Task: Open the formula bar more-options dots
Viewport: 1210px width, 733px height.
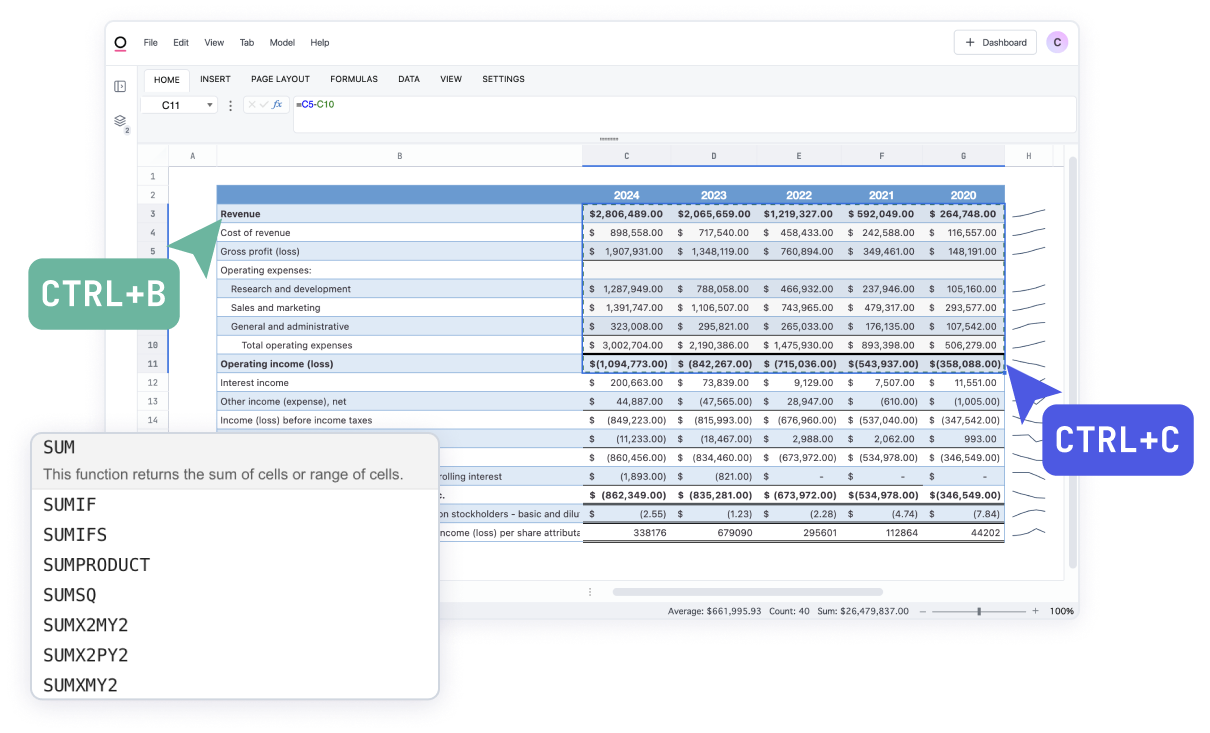Action: tap(231, 105)
